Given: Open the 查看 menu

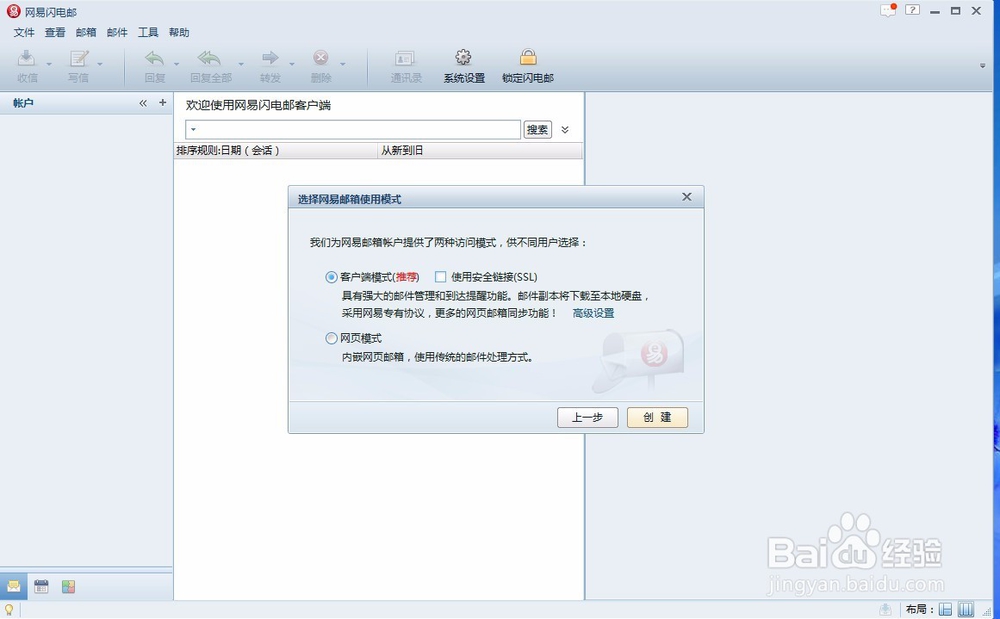Looking at the screenshot, I should click(x=55, y=33).
